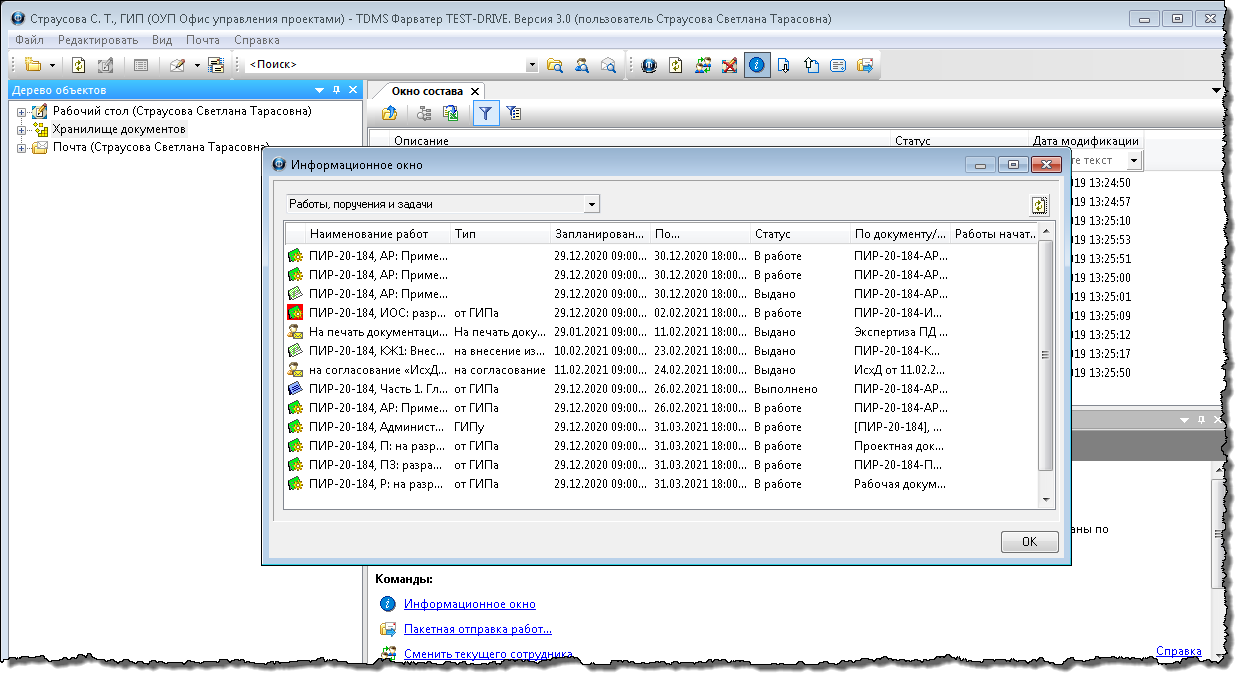This screenshot has height=677, width=1241.
Task: Sort by the Статус column header
Action: point(798,234)
